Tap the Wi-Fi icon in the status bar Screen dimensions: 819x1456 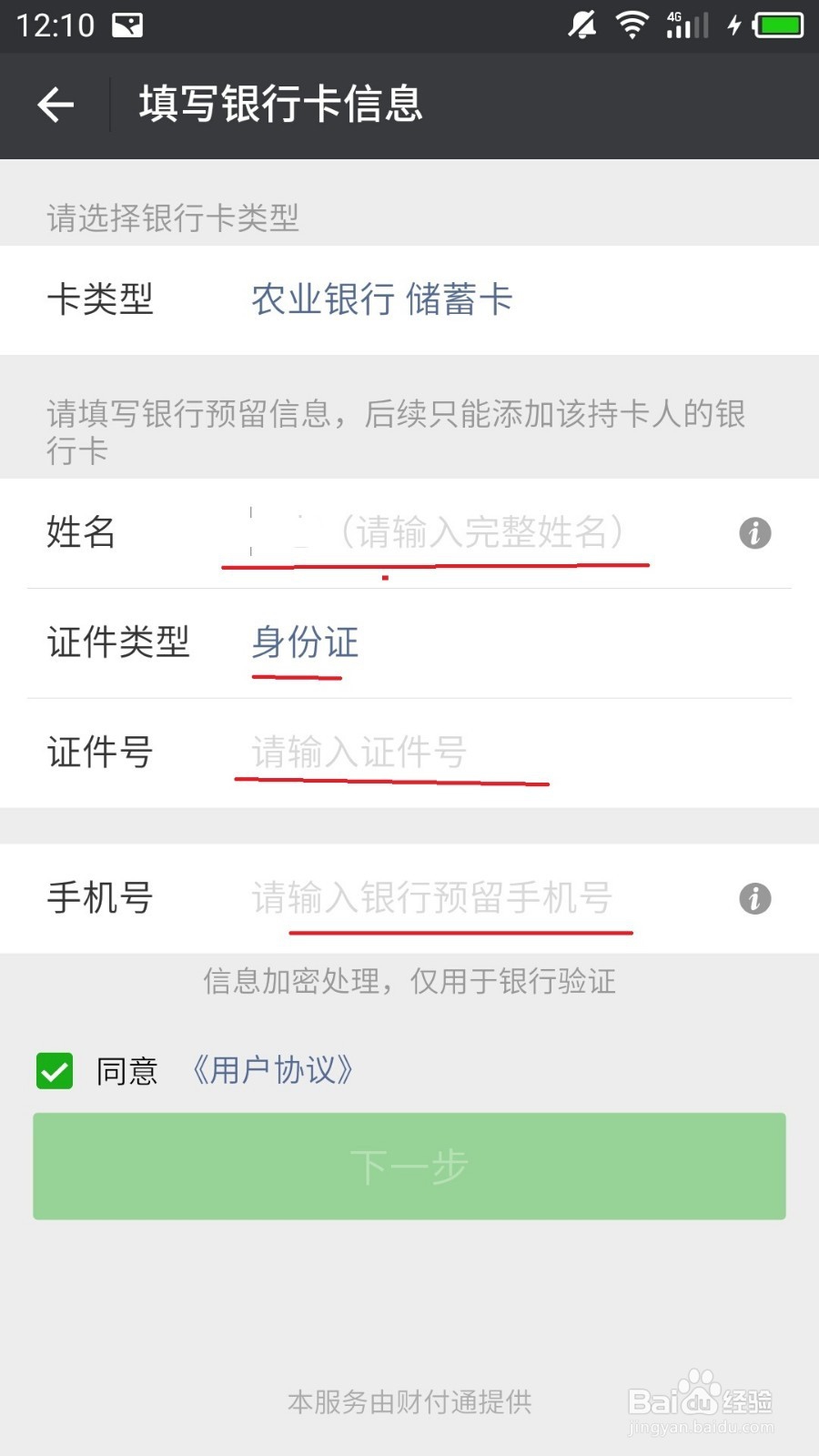(632, 25)
